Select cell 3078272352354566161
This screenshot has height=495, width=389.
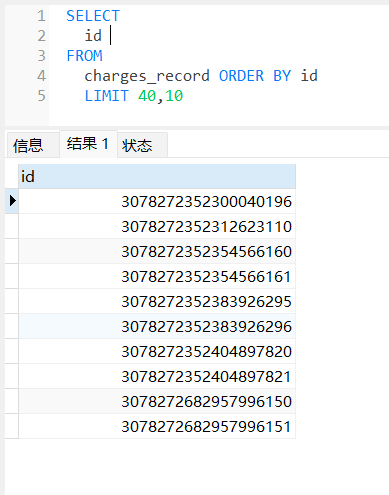(x=157, y=276)
